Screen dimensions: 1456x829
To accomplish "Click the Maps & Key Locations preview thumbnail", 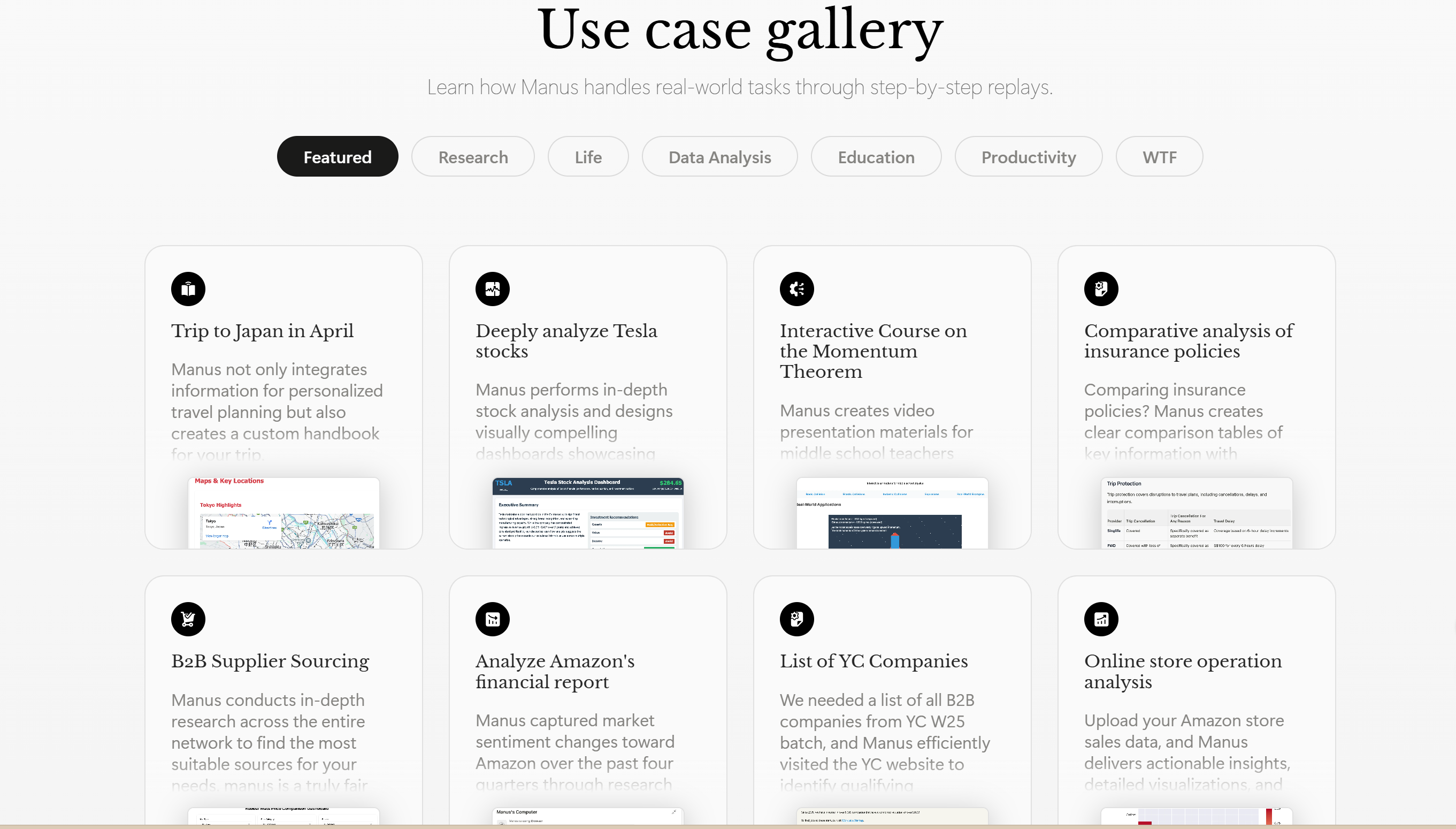I will tap(283, 513).
